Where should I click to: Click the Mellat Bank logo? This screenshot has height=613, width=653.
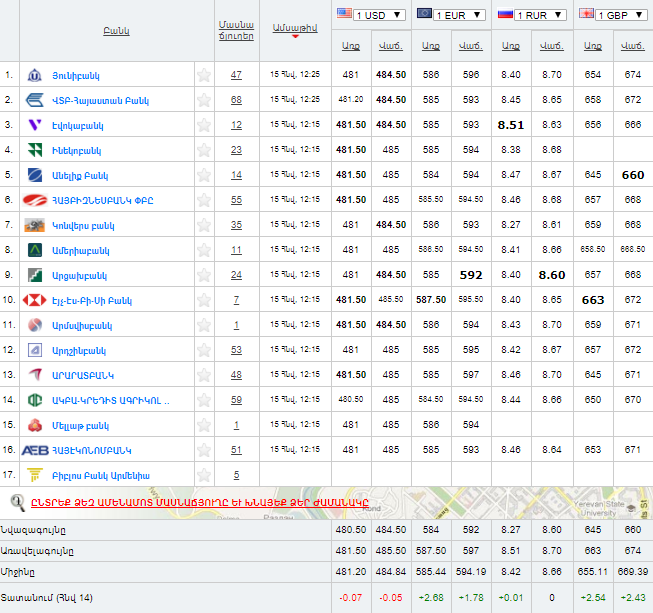pyautogui.click(x=35, y=425)
